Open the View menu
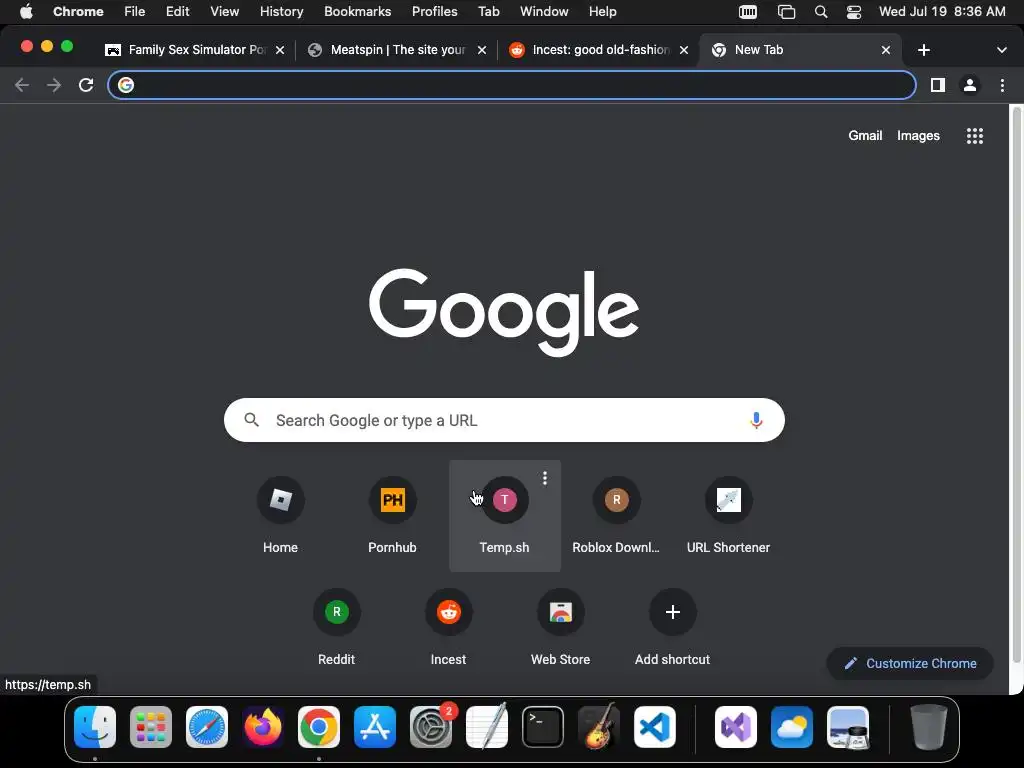1024x768 pixels. coord(224,12)
